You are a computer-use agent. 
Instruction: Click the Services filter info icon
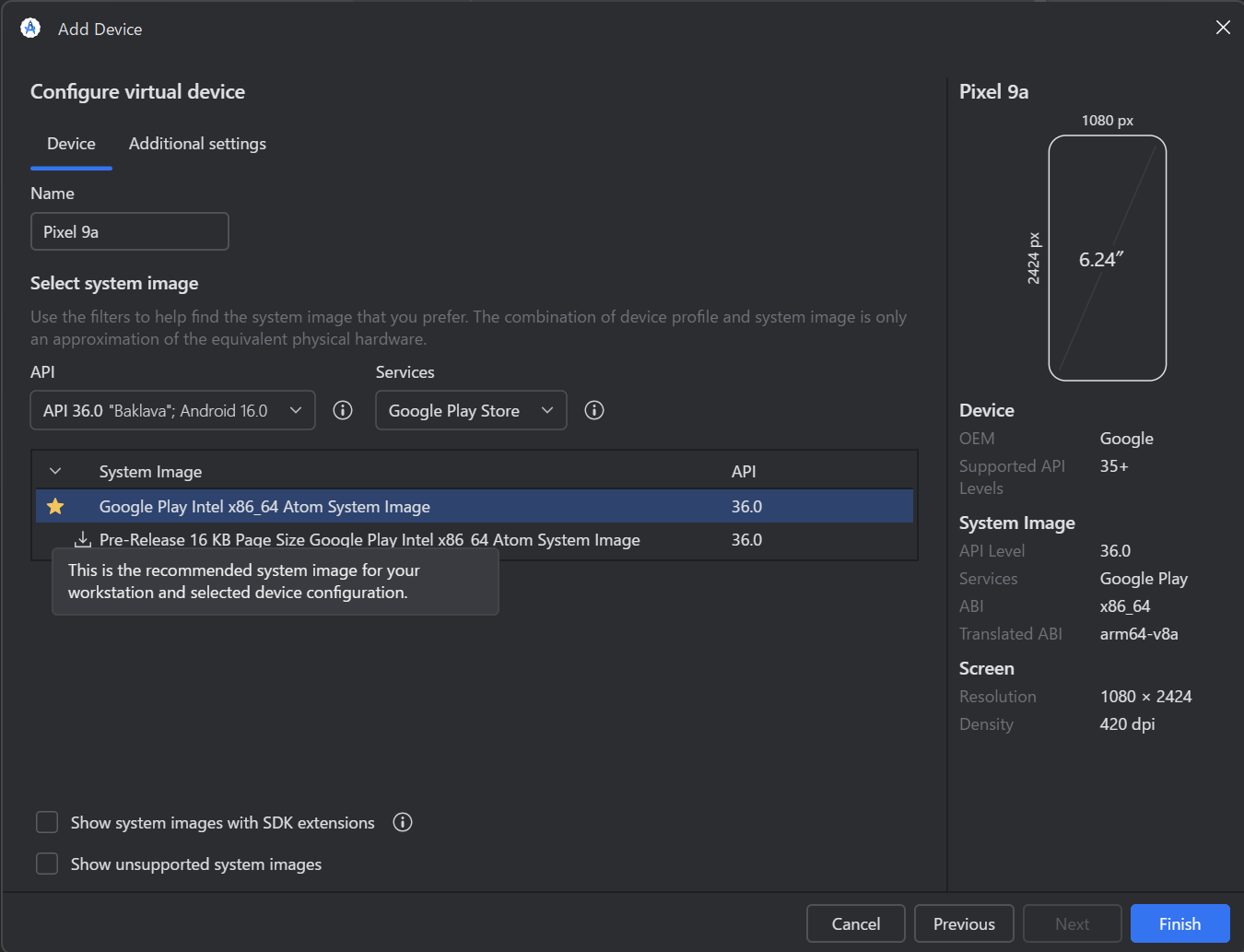[594, 410]
